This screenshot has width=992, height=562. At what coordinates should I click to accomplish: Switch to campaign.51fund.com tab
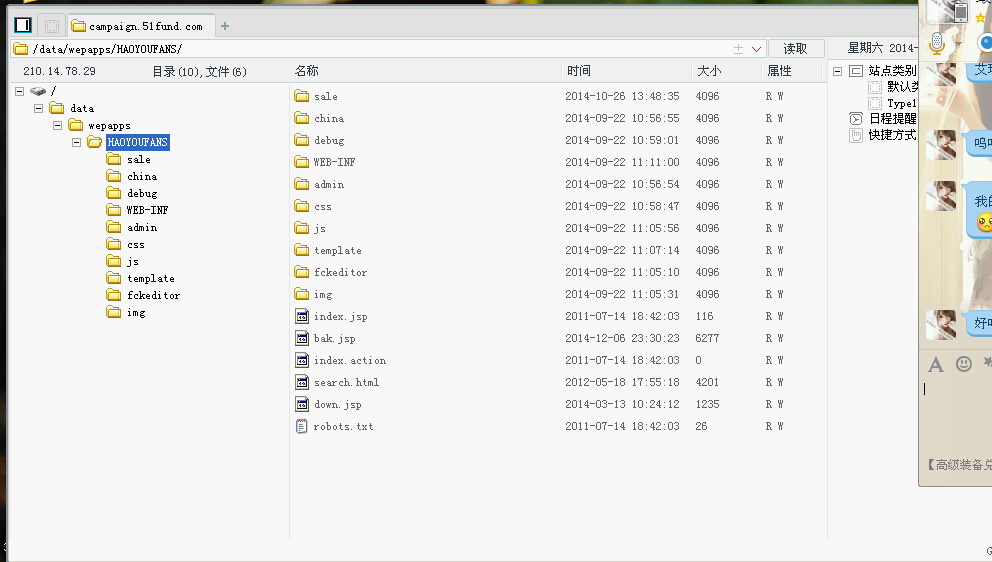141,26
